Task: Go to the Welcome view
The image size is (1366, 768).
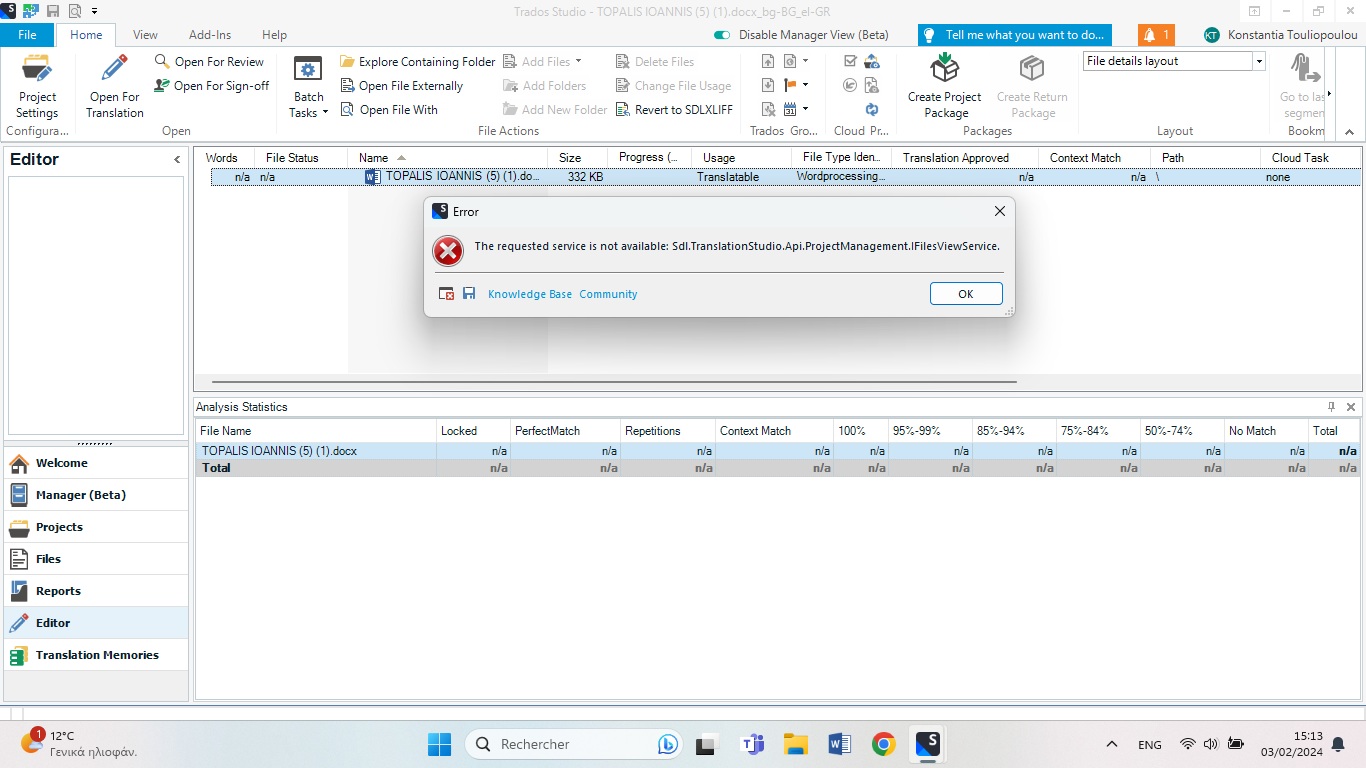Action: pos(96,463)
